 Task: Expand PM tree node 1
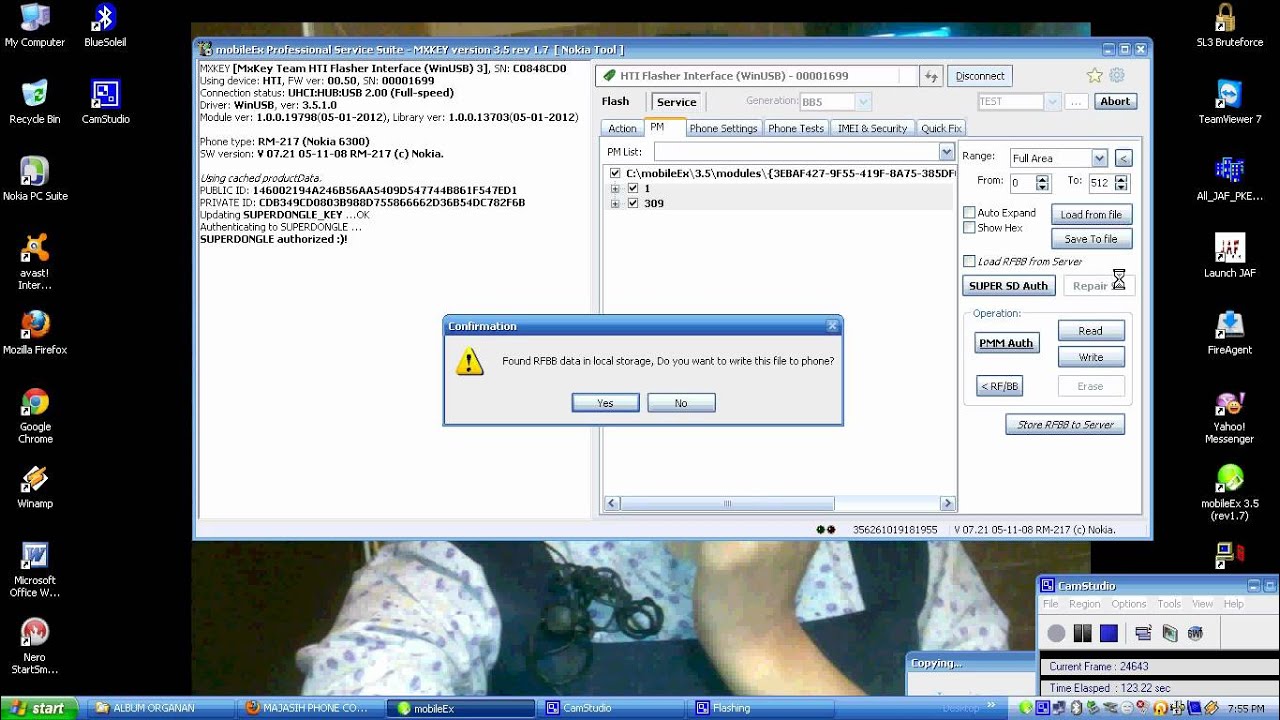[615, 188]
